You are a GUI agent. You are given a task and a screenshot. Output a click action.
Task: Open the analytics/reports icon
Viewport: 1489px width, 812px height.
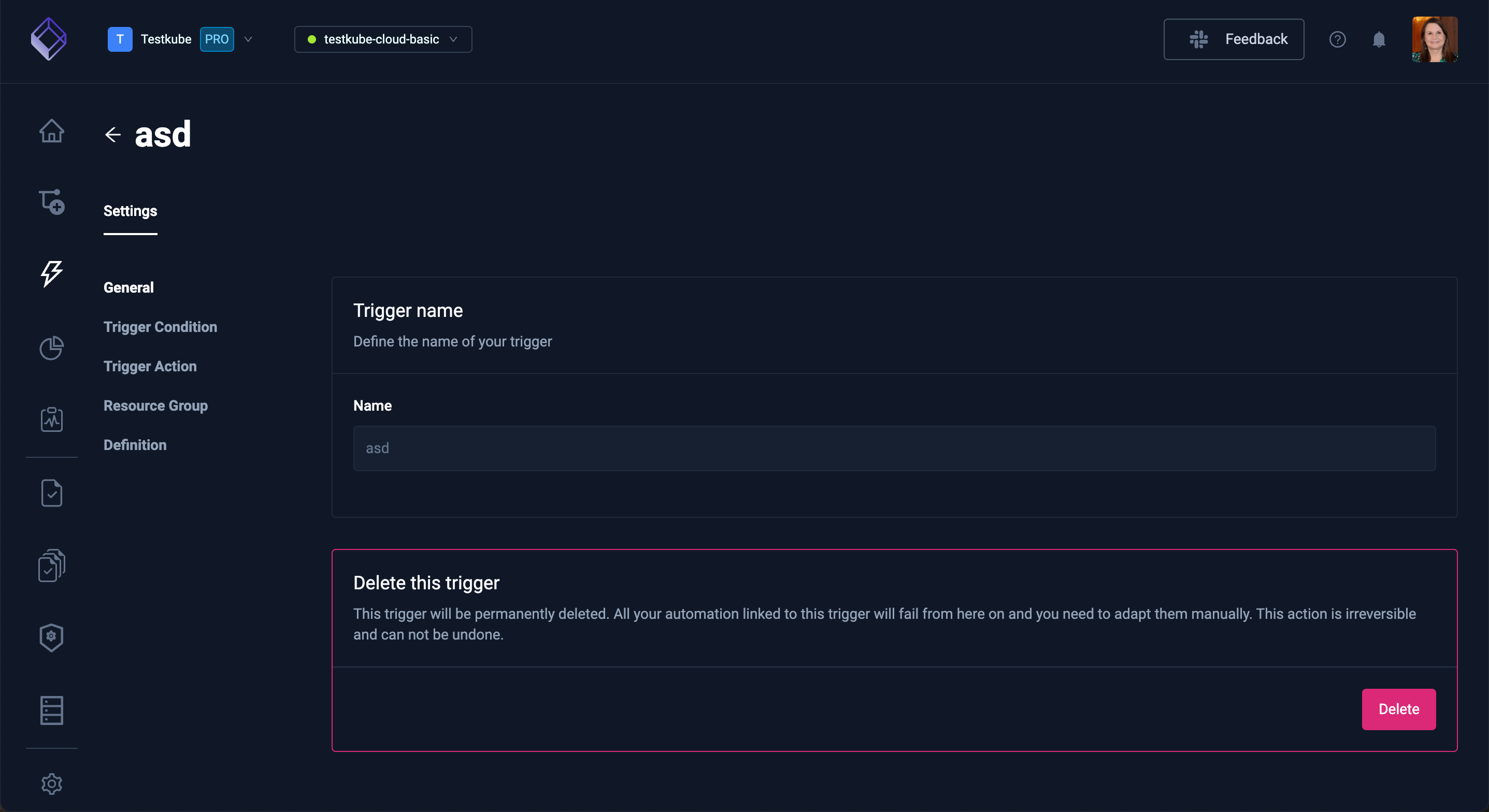click(51, 347)
